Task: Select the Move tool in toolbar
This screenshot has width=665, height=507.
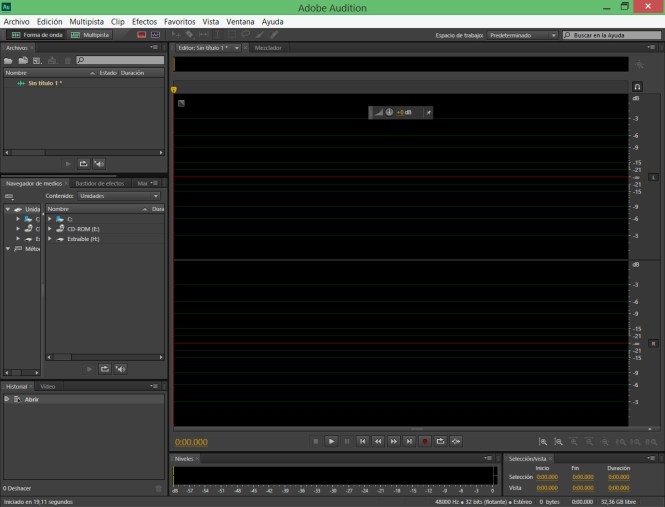Action: point(176,35)
